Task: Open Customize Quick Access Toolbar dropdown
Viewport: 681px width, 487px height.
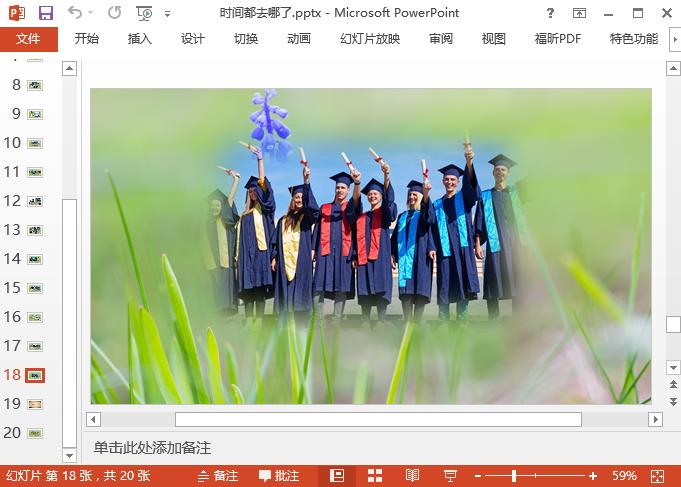Action: pyautogui.click(x=167, y=14)
